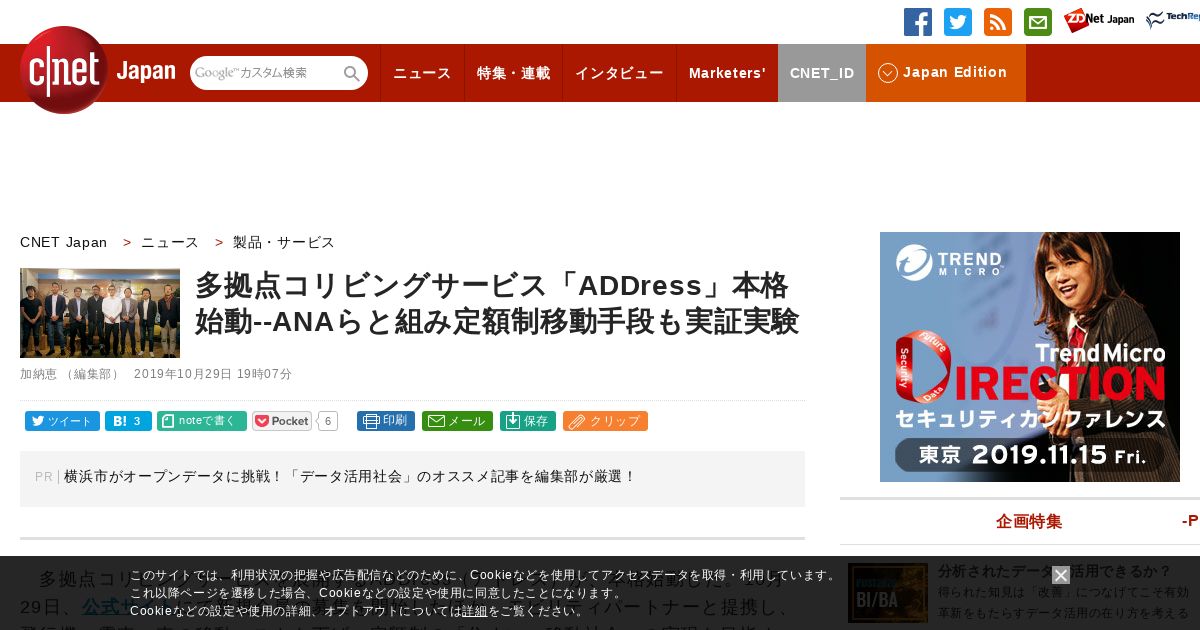The image size is (1200, 630).
Task: Open the email newsletter icon in header
Action: (x=1038, y=22)
